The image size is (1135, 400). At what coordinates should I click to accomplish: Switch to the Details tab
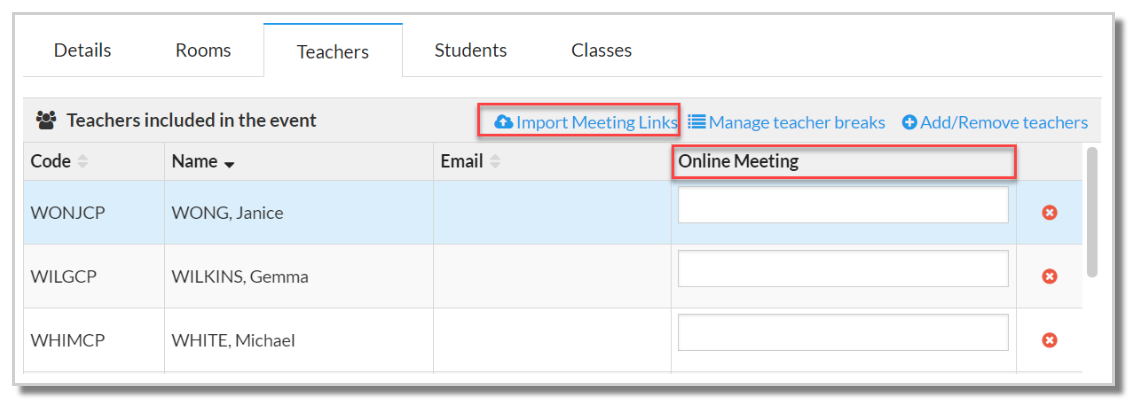(83, 50)
